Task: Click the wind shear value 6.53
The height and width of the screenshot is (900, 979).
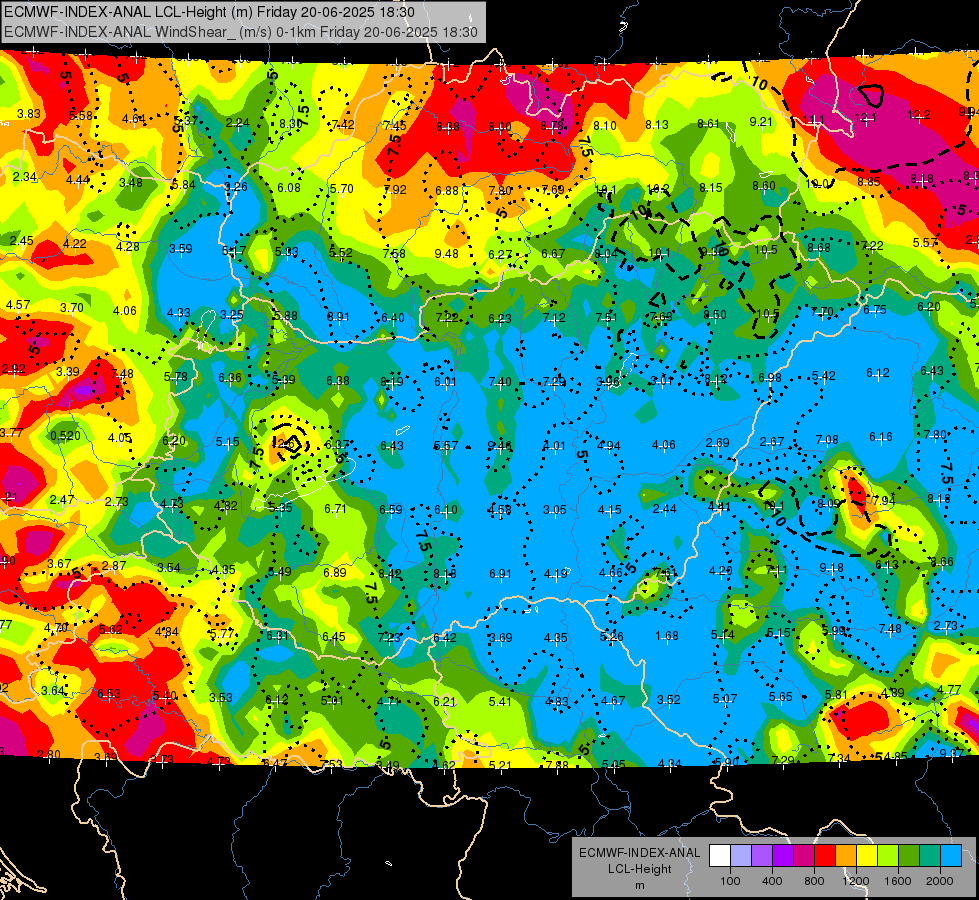Action: [x=109, y=694]
